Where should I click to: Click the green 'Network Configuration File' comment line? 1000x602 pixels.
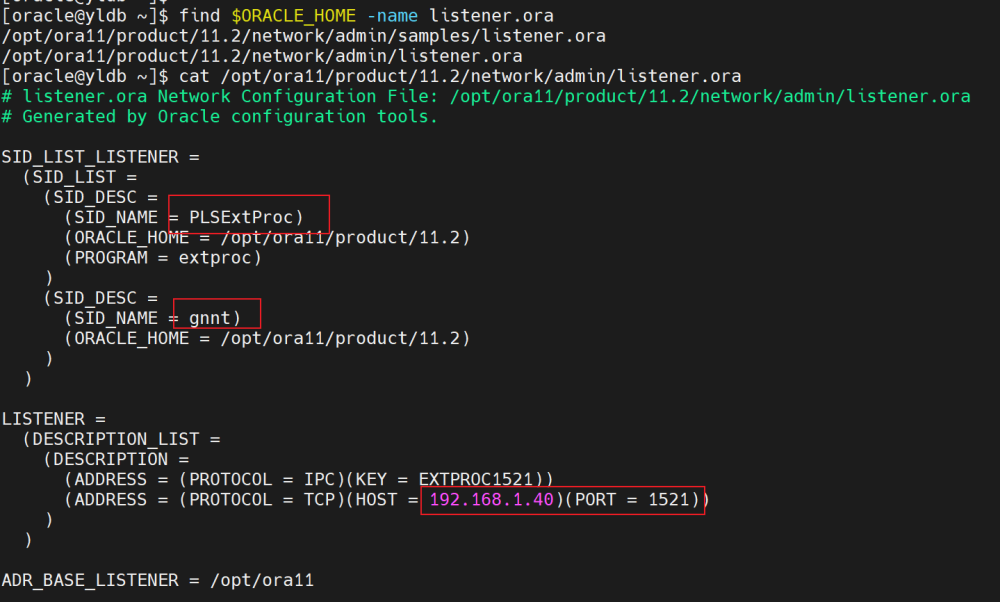(x=485, y=96)
